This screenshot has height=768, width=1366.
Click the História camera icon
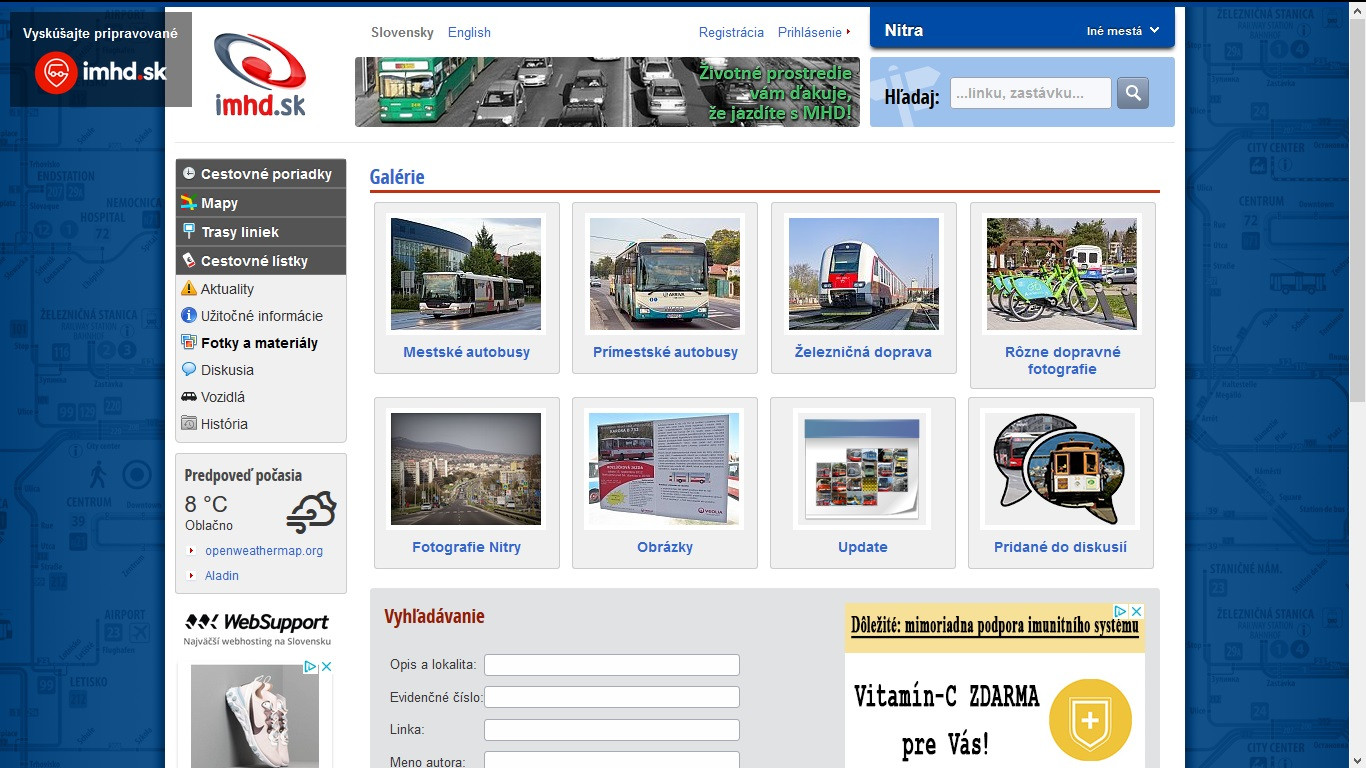click(x=189, y=424)
